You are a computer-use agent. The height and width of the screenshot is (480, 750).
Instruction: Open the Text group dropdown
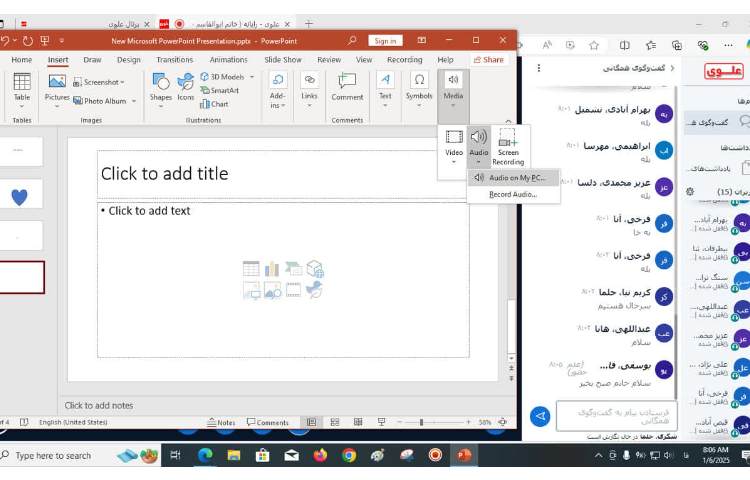pyautogui.click(x=386, y=90)
